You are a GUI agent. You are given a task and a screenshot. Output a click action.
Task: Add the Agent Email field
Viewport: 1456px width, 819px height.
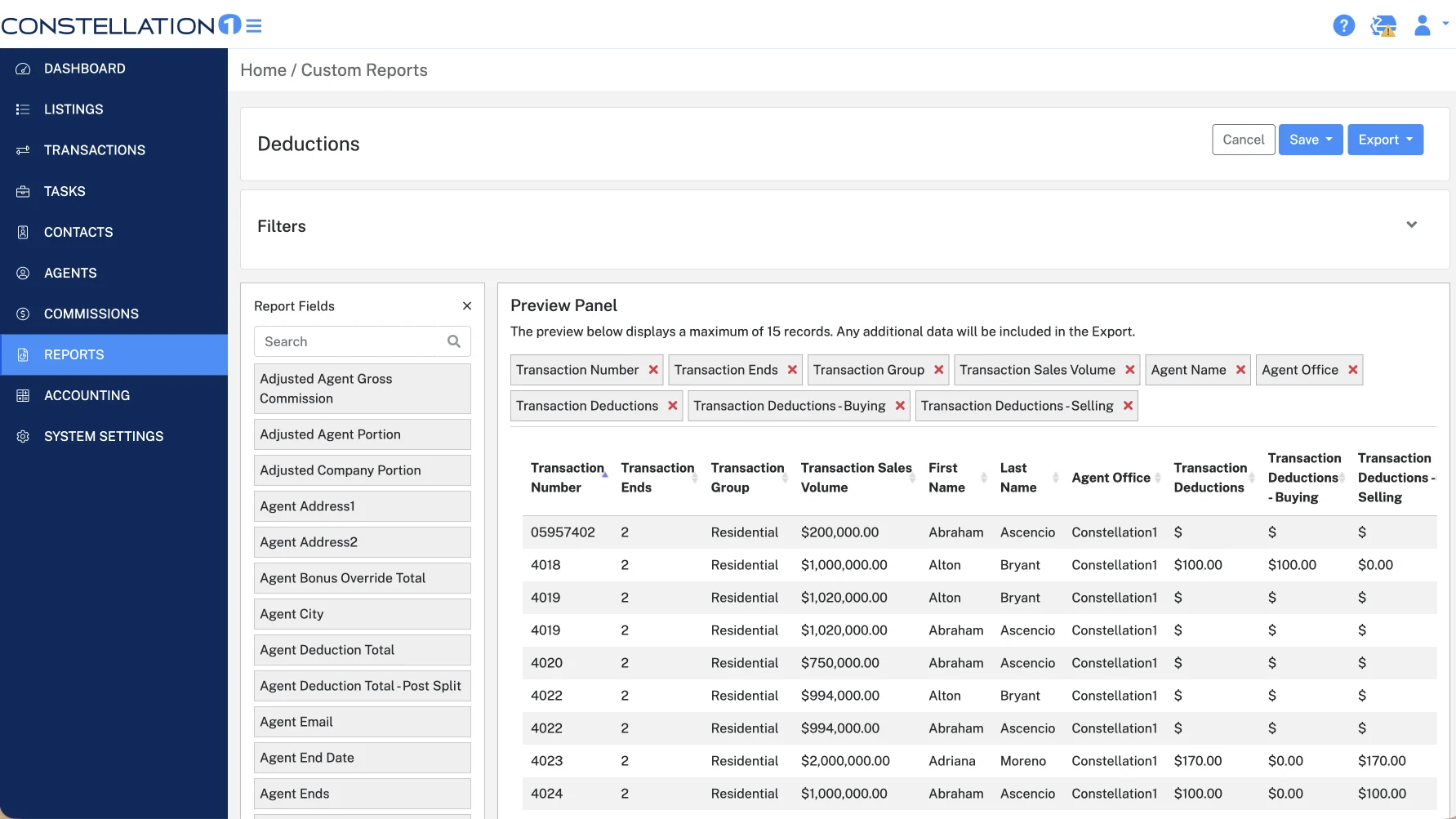(363, 722)
